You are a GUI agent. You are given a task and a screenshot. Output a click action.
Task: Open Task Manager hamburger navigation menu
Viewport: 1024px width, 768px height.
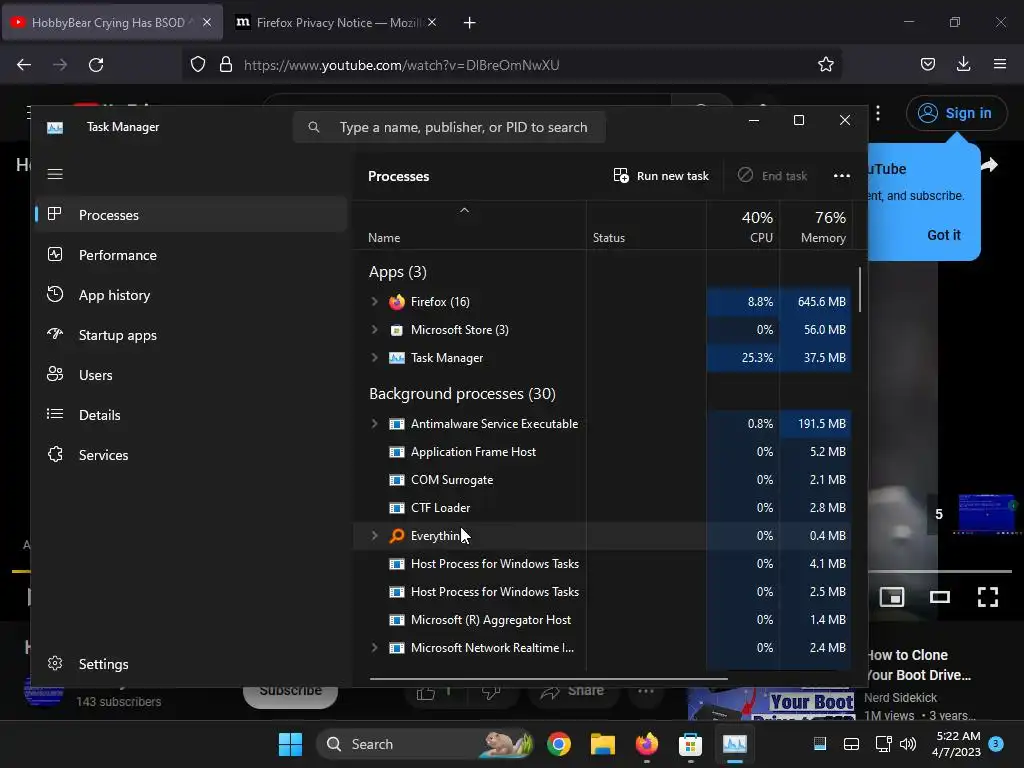(55, 174)
